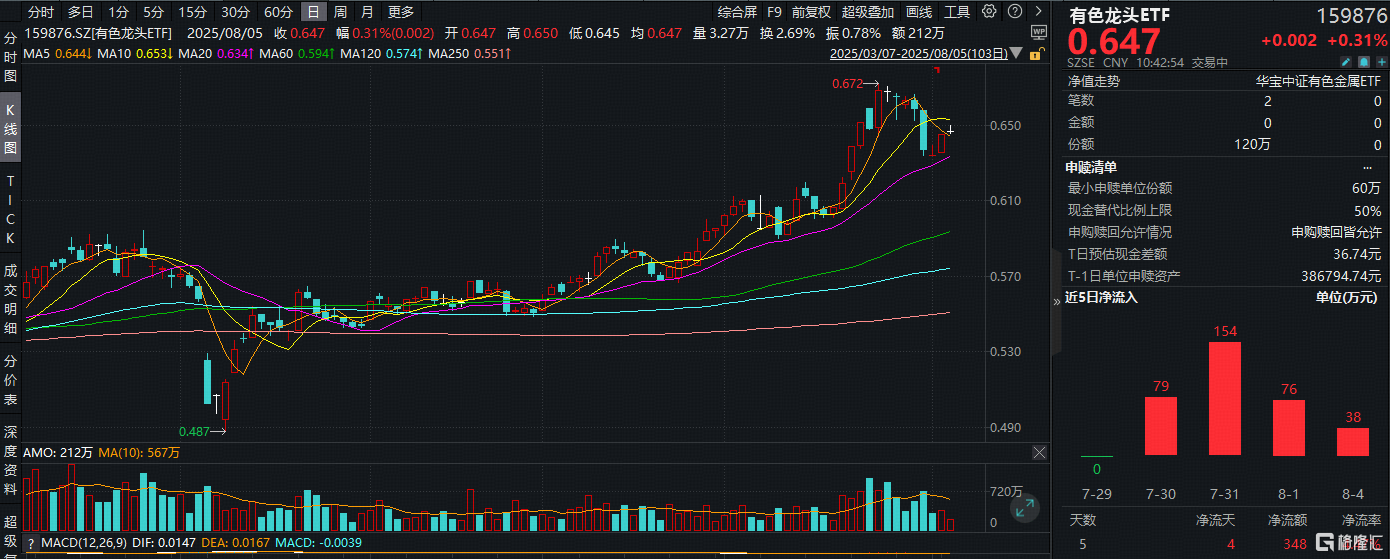Select the 周 weekly chart tab
The width and height of the screenshot is (1390, 559).
(341, 12)
